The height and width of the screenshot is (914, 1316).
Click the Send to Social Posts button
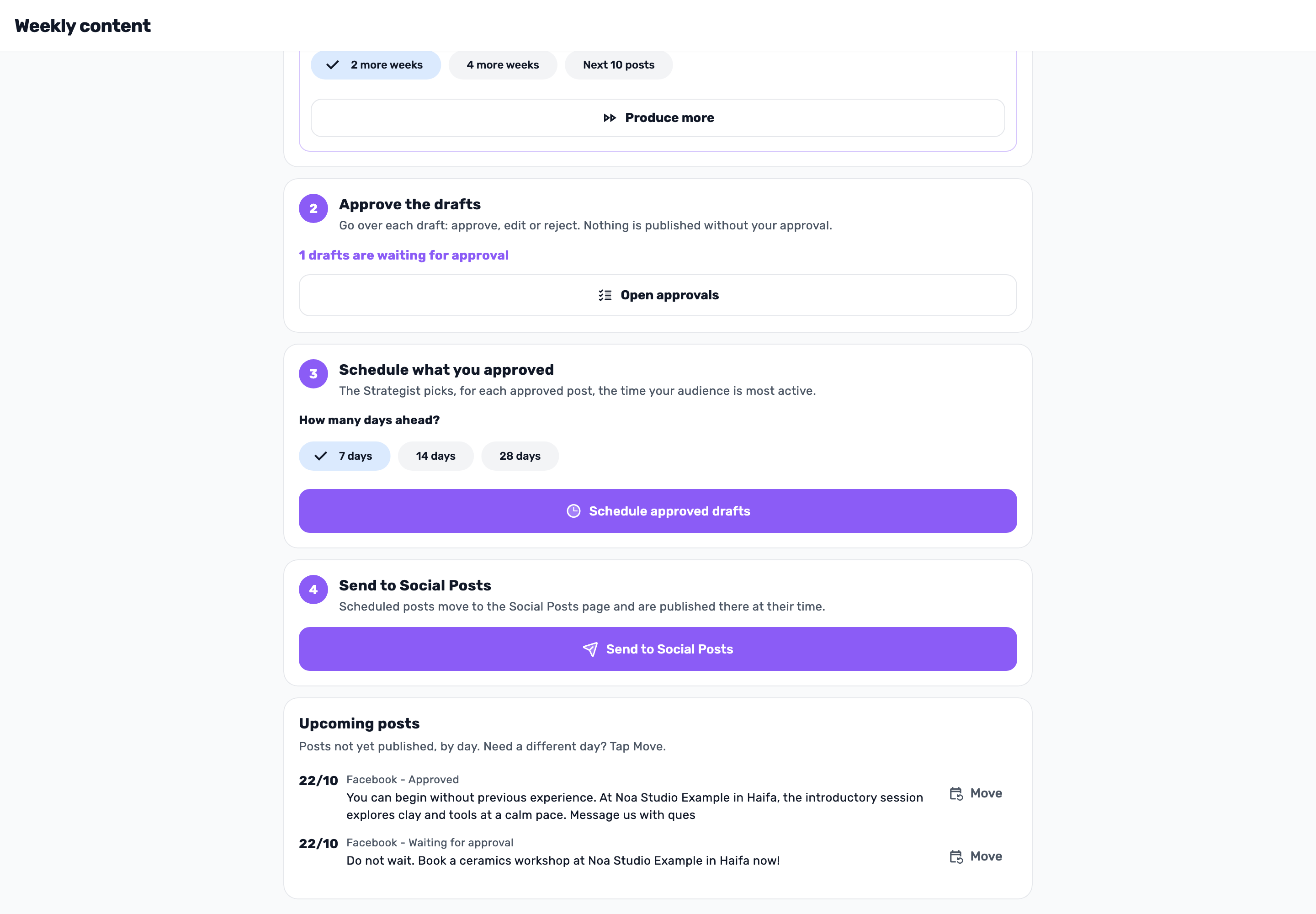(x=658, y=649)
